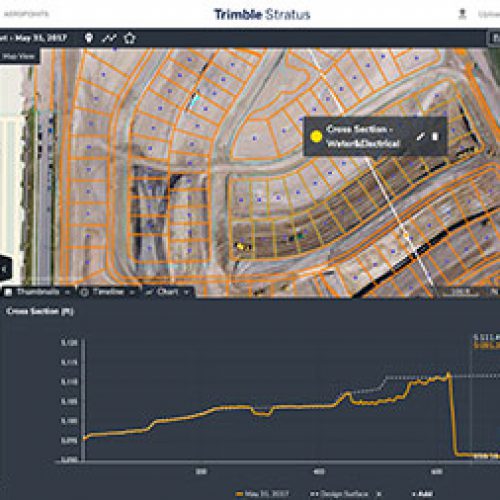
Task: Choose the polygon area tool
Action: tap(130, 38)
